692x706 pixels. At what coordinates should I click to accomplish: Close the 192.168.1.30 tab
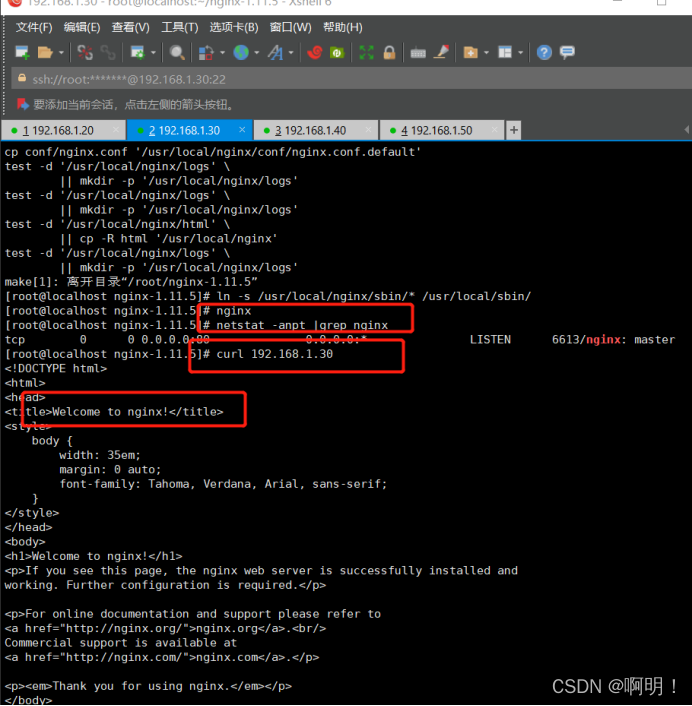tap(242, 130)
